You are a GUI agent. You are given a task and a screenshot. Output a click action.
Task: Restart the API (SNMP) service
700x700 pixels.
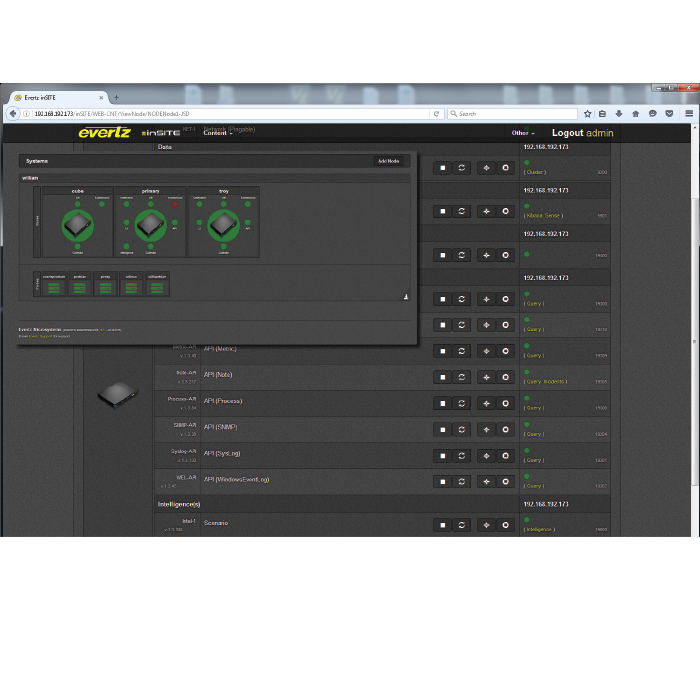[462, 430]
